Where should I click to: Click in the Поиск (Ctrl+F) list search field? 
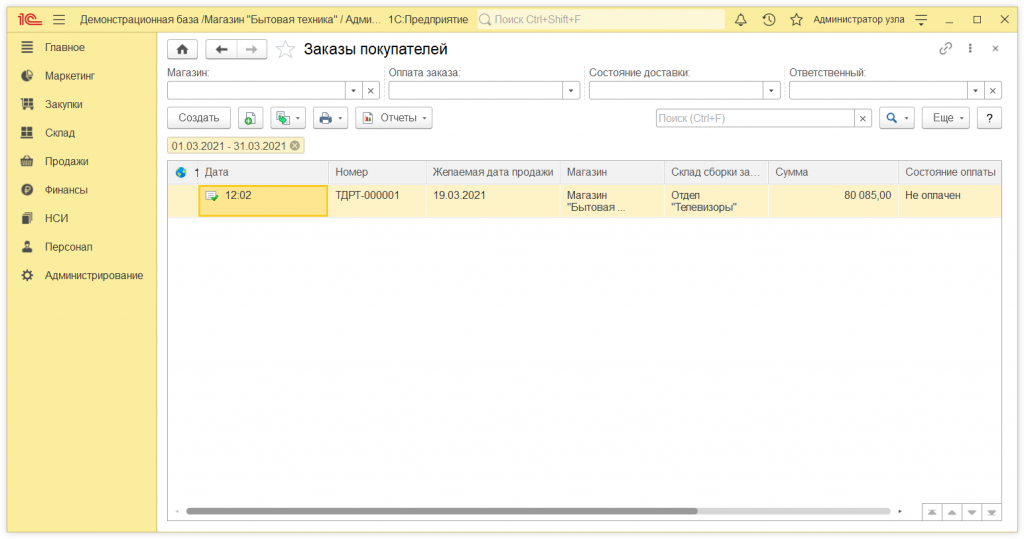coord(755,118)
